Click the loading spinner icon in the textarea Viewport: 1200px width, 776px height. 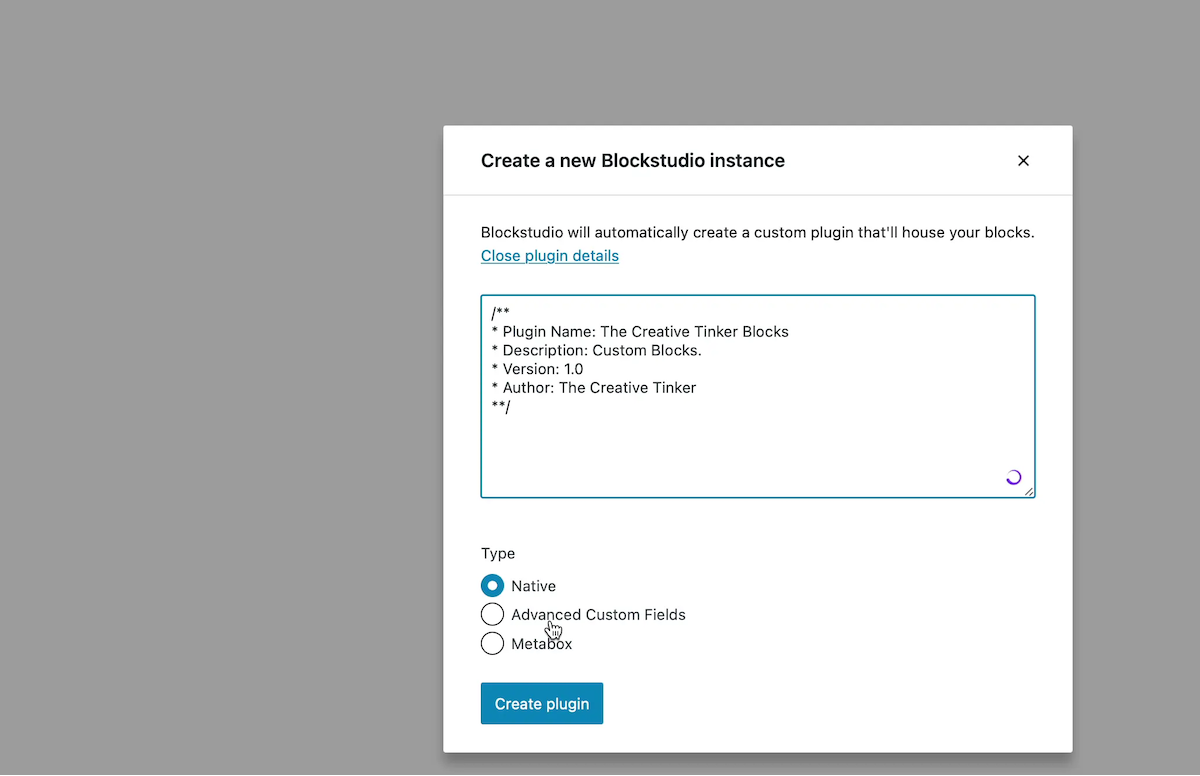point(1013,477)
